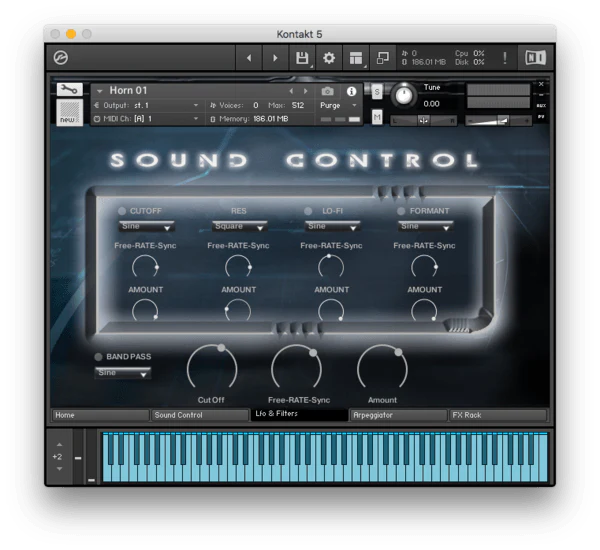This screenshot has height=550, width=600.
Task: Solo the Horn 01 instrument
Action: [x=377, y=92]
